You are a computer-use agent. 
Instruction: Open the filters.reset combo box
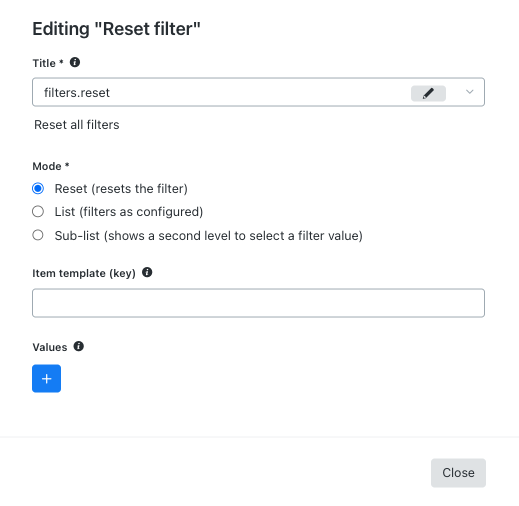tap(258, 92)
